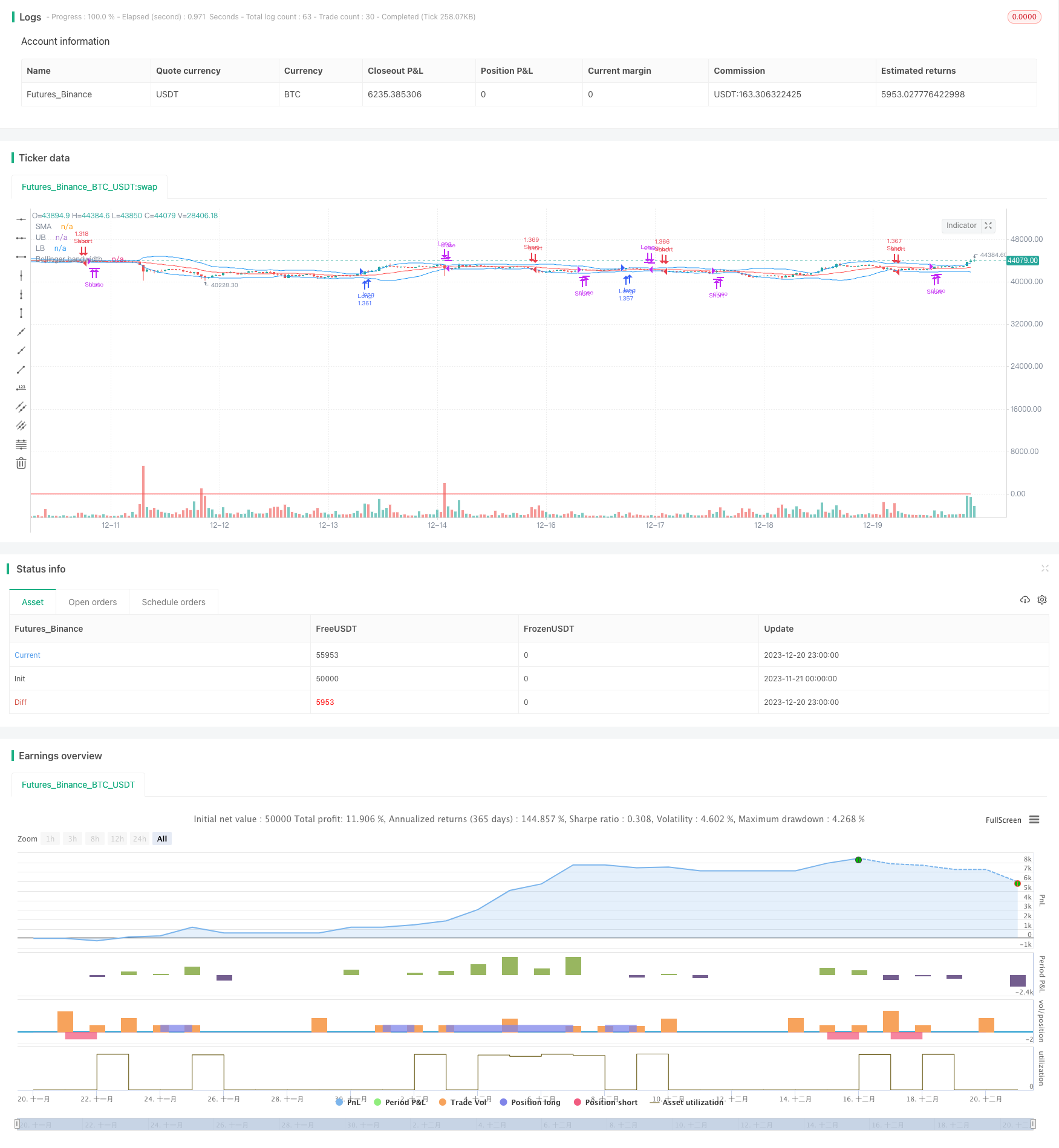
Task: Toggle Trade Vol series in legend
Action: 463,1102
